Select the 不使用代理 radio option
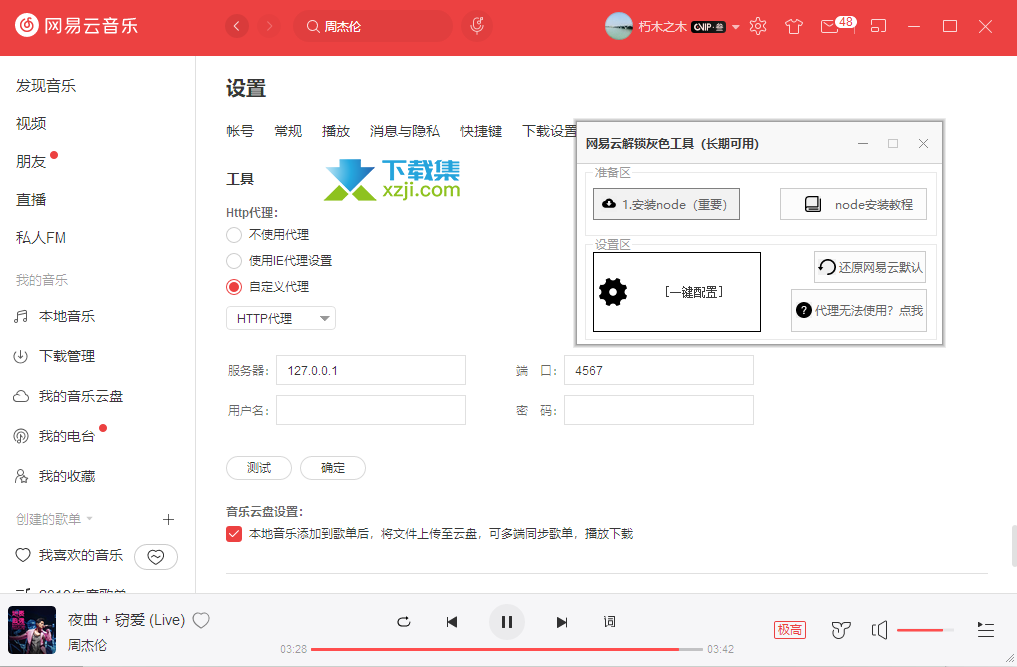1017x667 pixels. (234, 235)
